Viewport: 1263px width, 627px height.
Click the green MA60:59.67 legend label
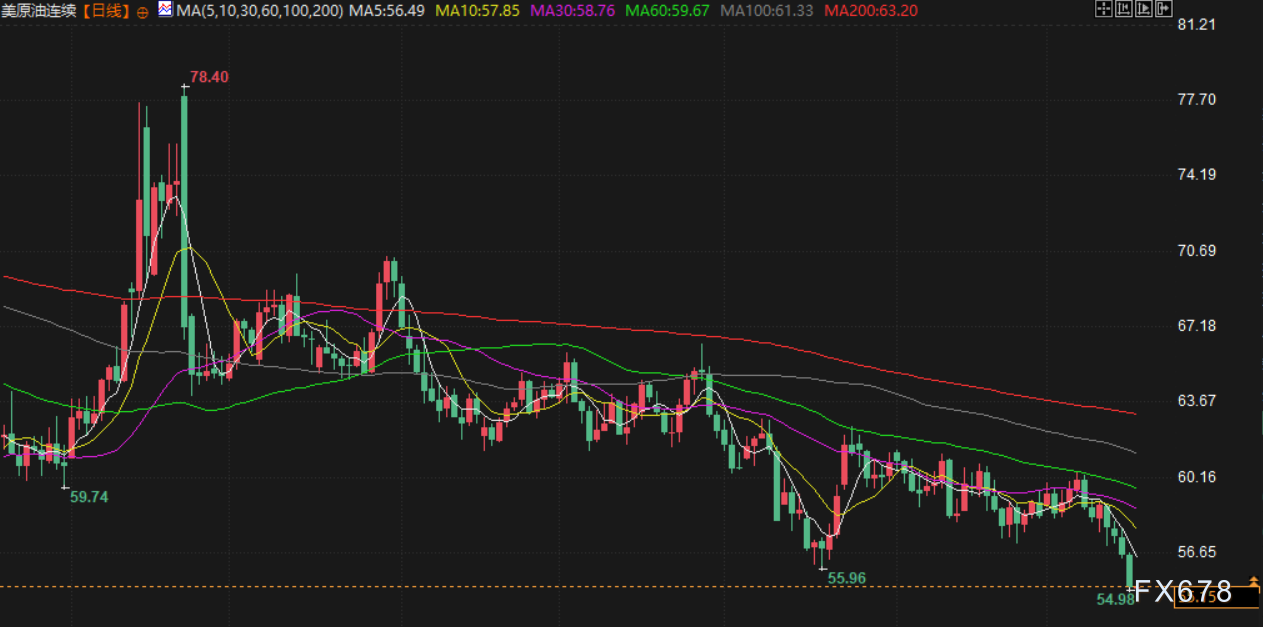point(667,11)
